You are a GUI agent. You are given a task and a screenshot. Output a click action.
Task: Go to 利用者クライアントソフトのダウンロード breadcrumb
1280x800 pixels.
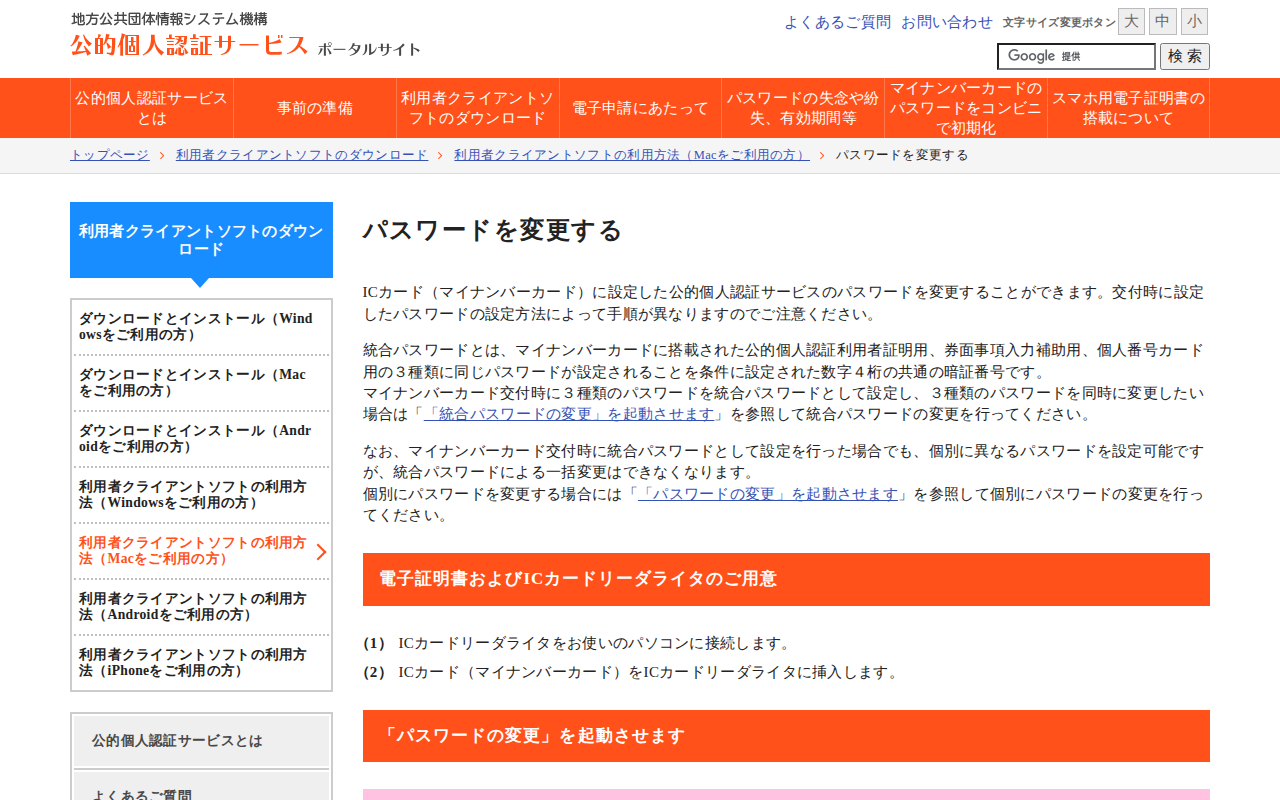pos(302,155)
